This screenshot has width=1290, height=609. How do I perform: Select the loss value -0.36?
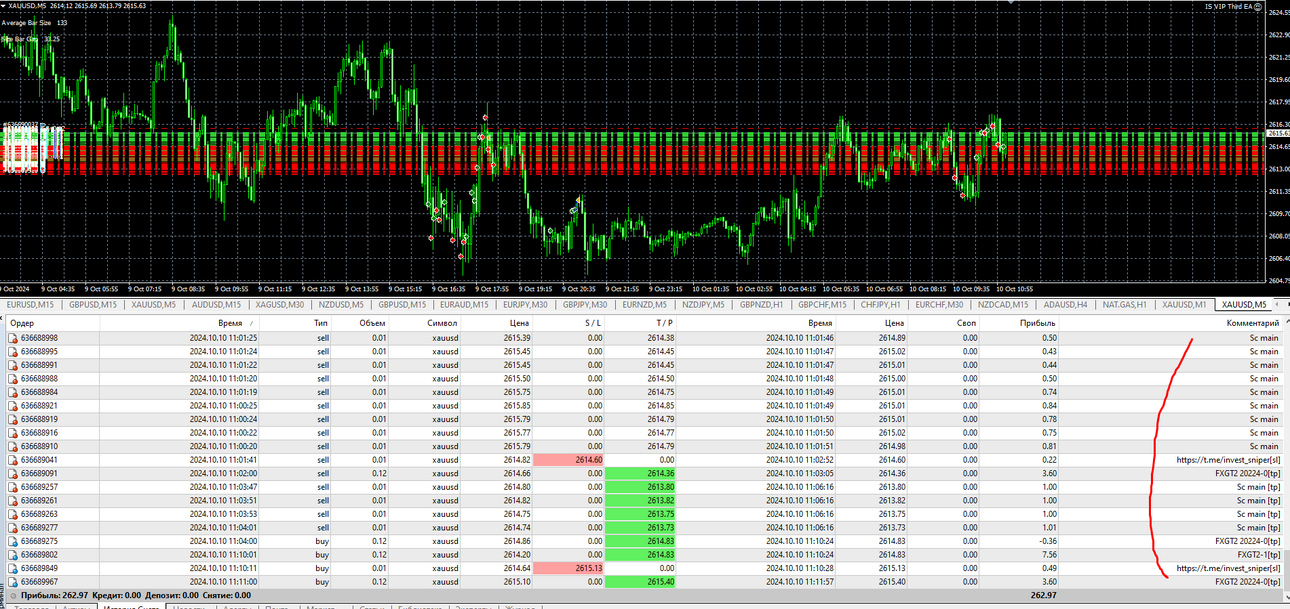pyautogui.click(x=1047, y=541)
